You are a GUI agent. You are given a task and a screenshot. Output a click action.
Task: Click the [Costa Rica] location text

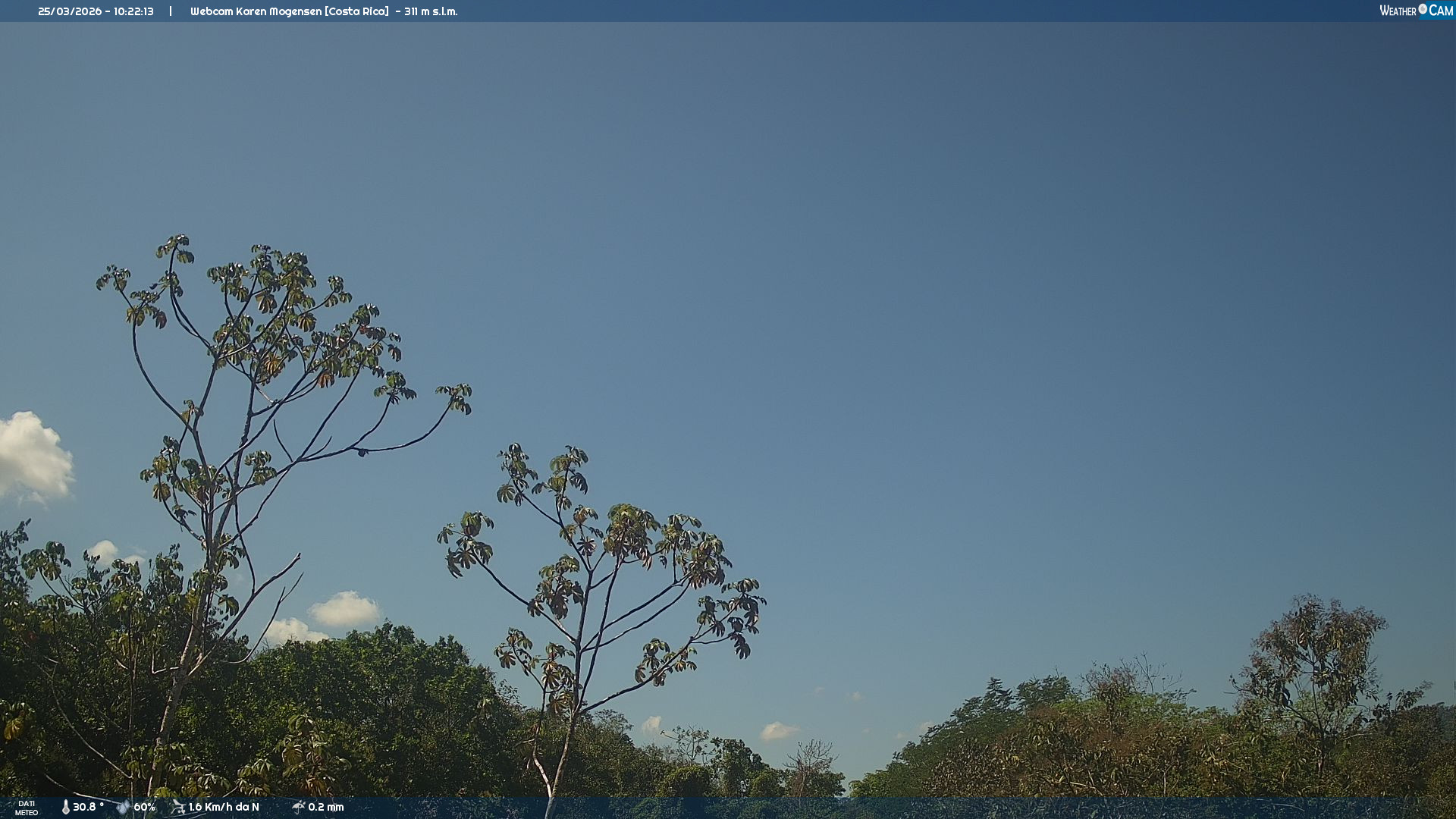pyautogui.click(x=356, y=11)
